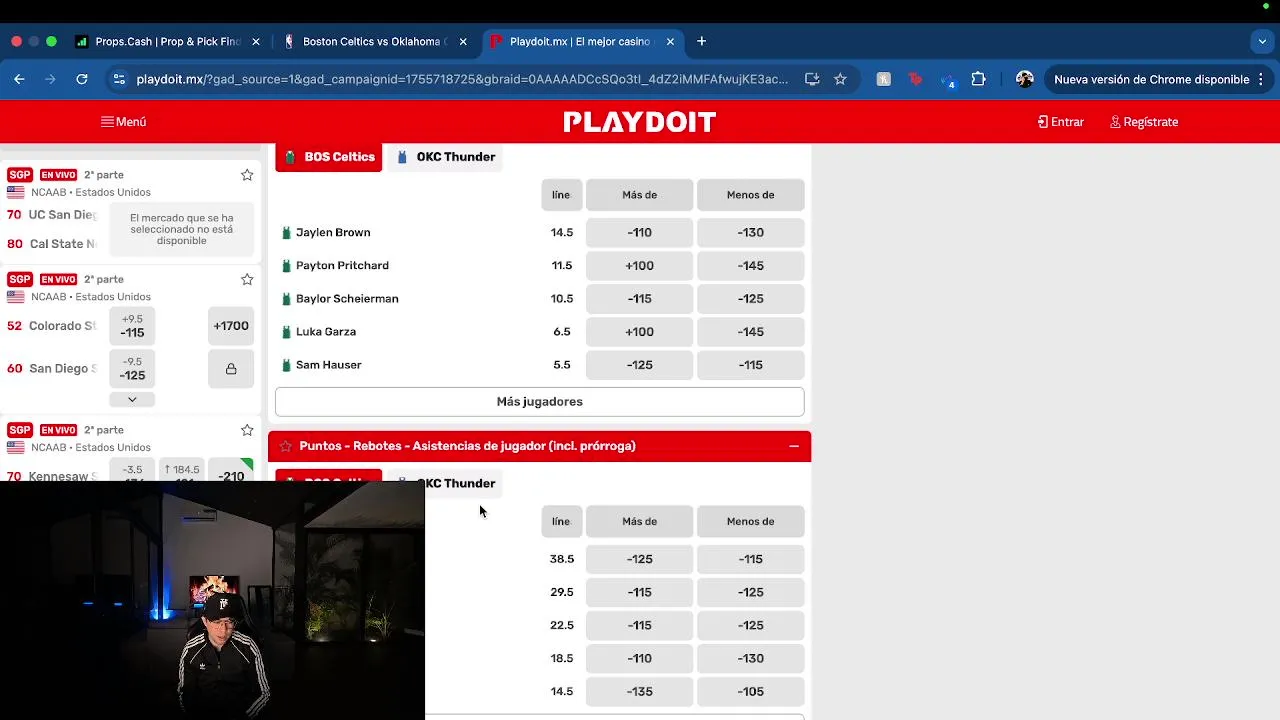Select the OKC Thunder tab in points section
Image resolution: width=1280 pixels, height=720 pixels.
pyautogui.click(x=445, y=157)
